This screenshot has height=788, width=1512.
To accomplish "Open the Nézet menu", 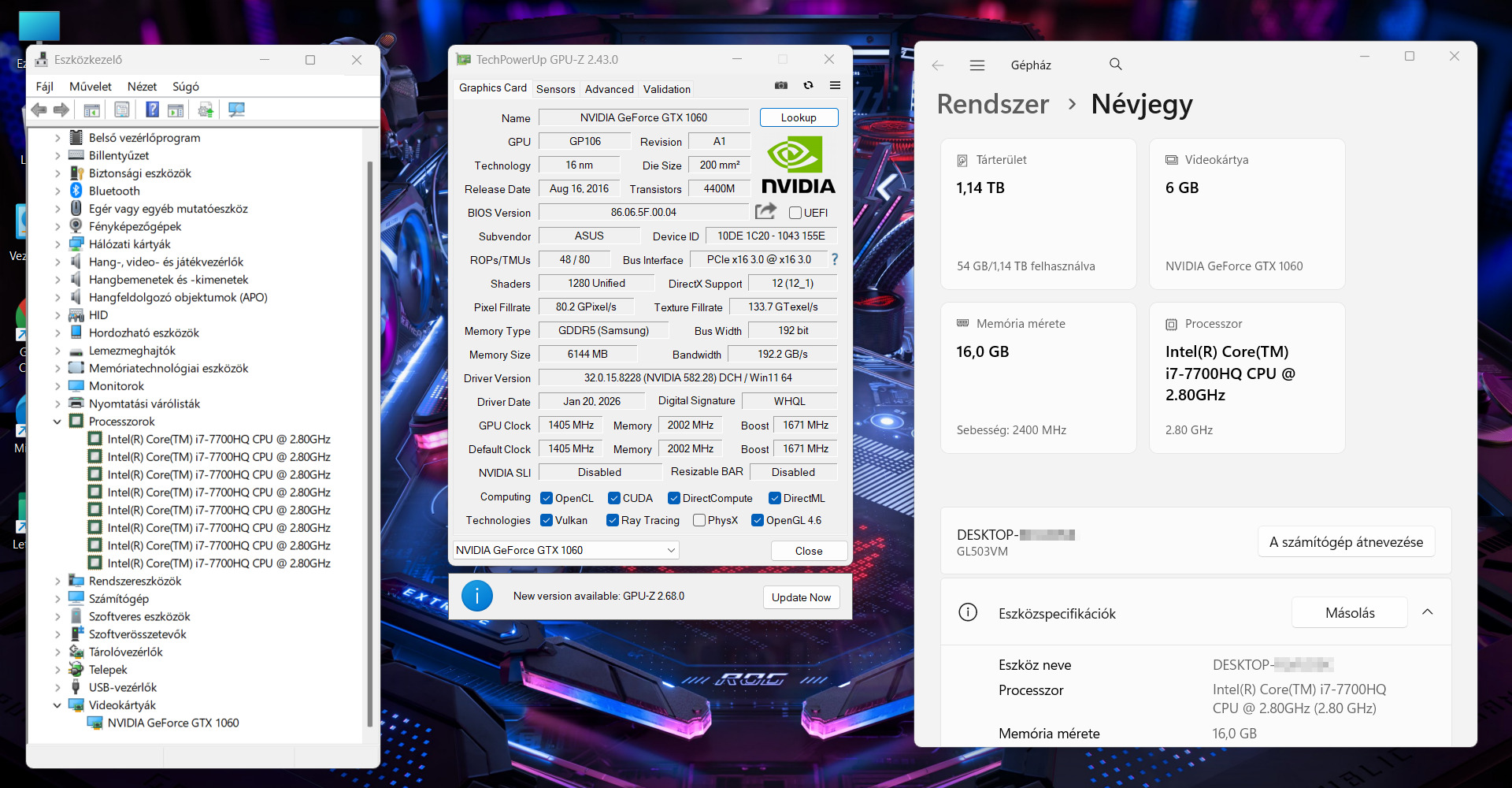I will pyautogui.click(x=143, y=87).
